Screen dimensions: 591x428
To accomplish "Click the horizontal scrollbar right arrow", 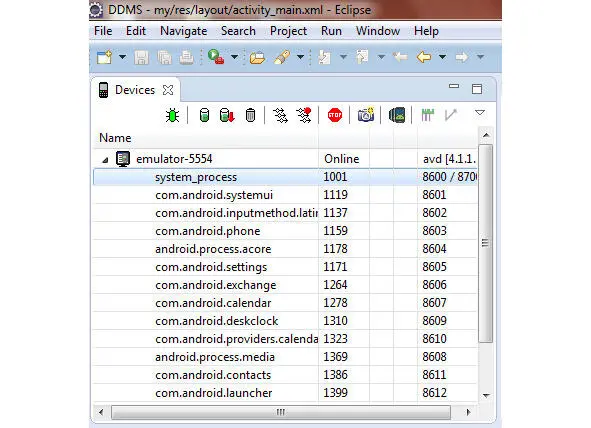I will pyautogui.click(x=468, y=412).
